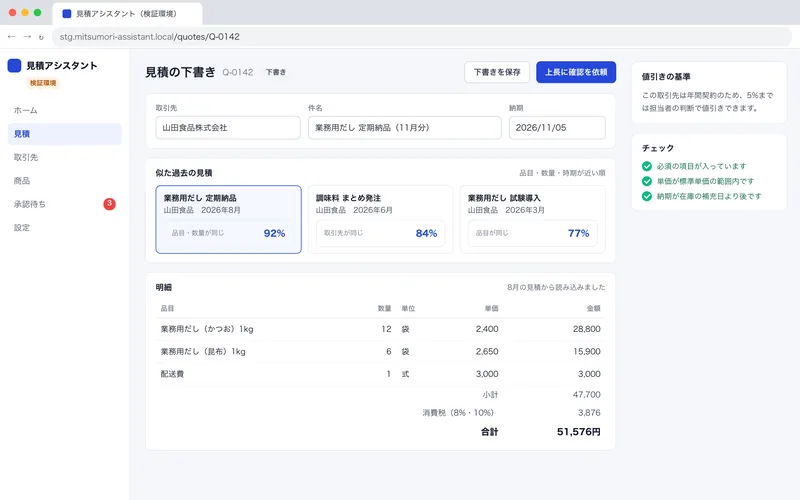800x500 pixels.
Task: Maximize the window with the green button
Action: [x=37, y=13]
